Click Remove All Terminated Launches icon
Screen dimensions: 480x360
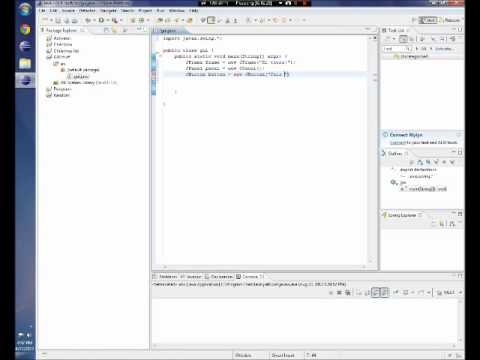pos(348,293)
